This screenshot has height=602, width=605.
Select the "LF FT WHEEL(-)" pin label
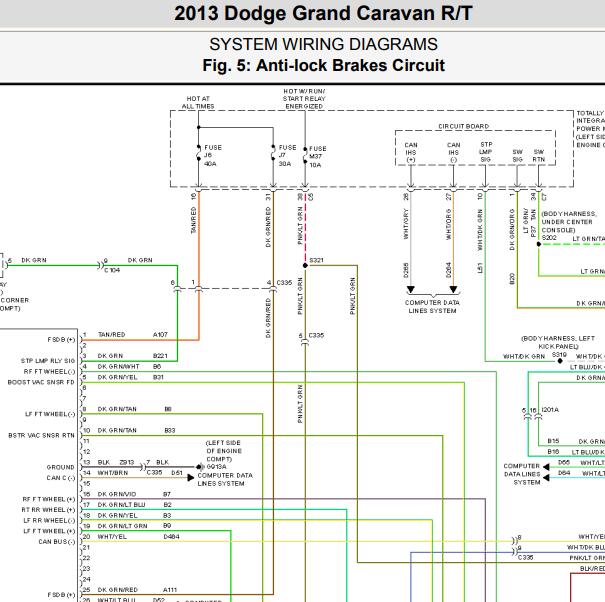[x=50, y=414]
